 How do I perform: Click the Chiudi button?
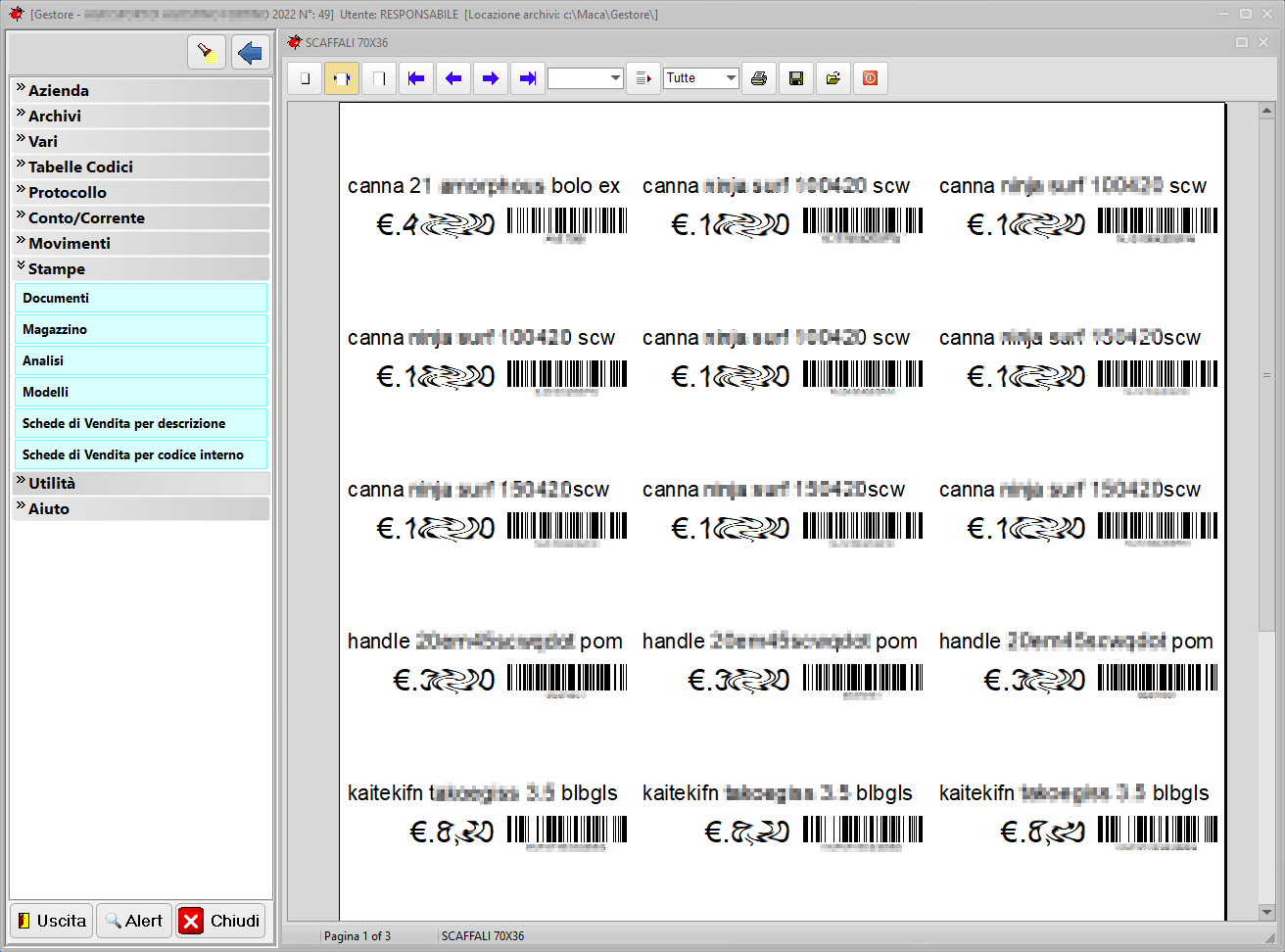(x=221, y=921)
